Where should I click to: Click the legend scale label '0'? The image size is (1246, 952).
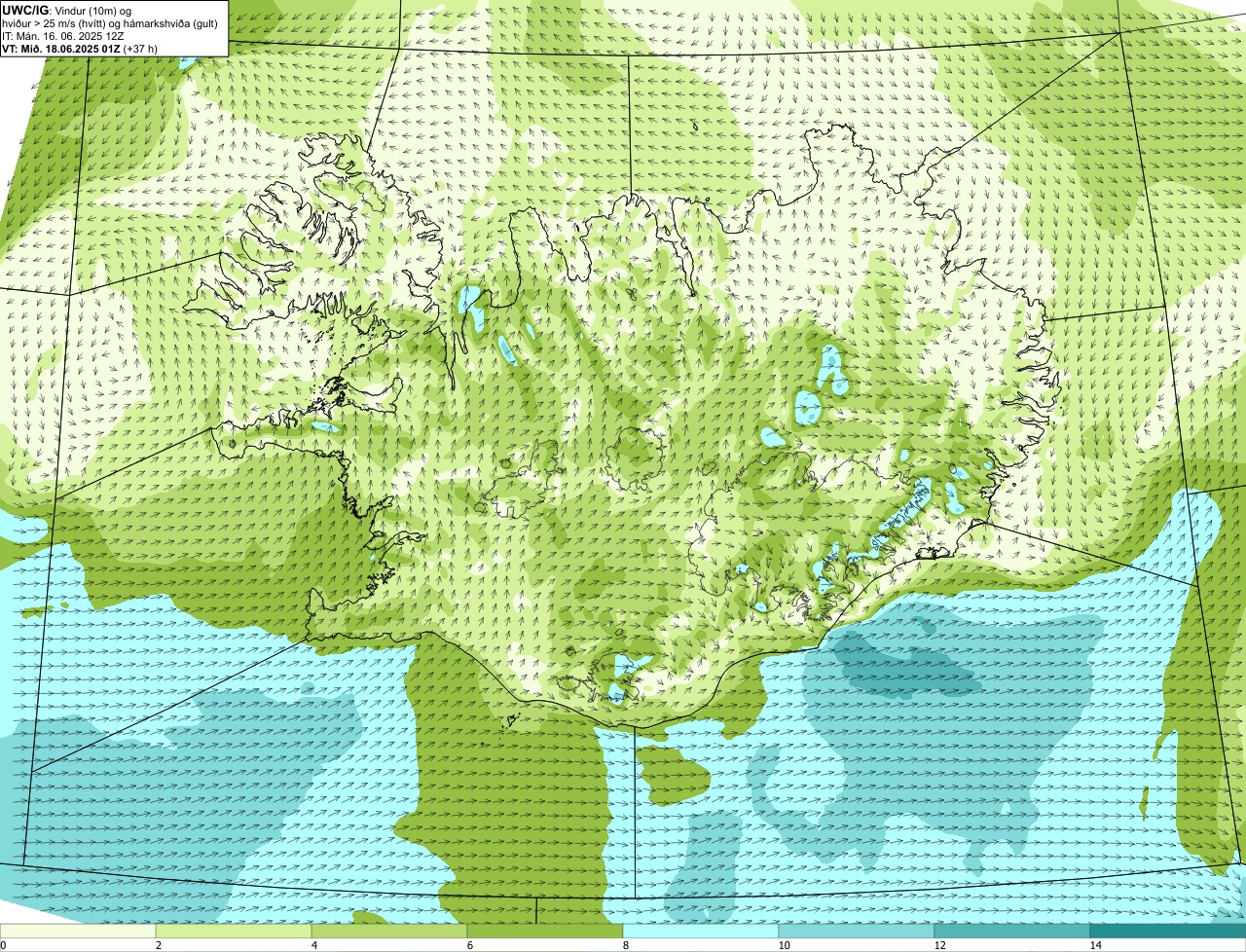(3, 945)
